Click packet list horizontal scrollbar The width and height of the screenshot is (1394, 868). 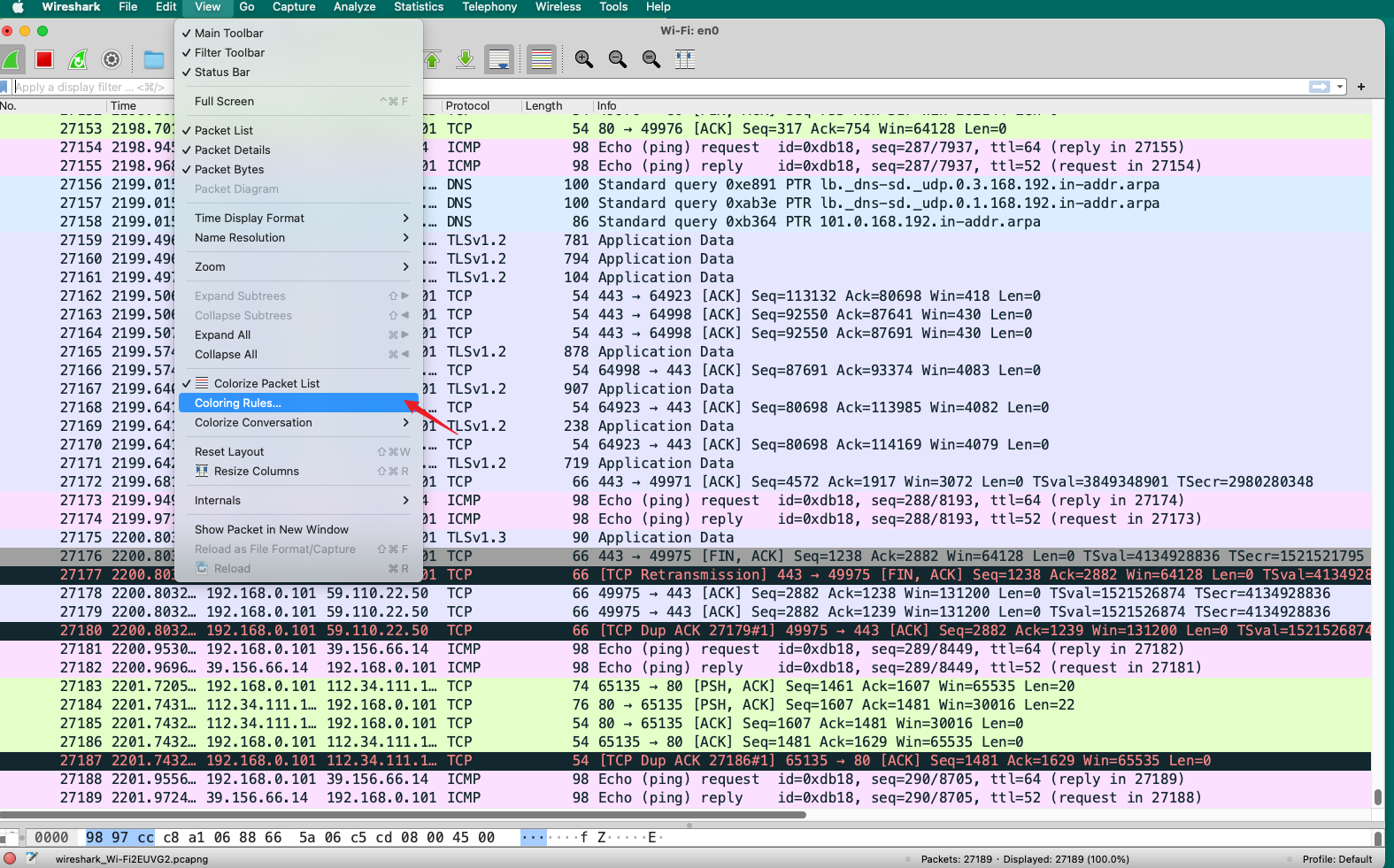(403, 814)
